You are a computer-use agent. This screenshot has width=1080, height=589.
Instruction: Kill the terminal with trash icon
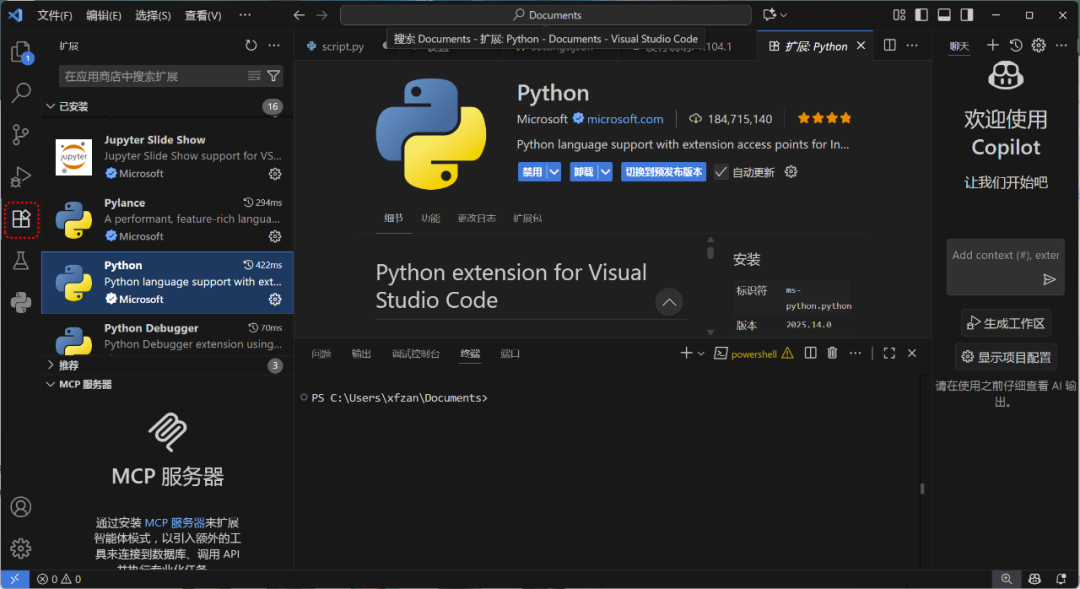[832, 353]
